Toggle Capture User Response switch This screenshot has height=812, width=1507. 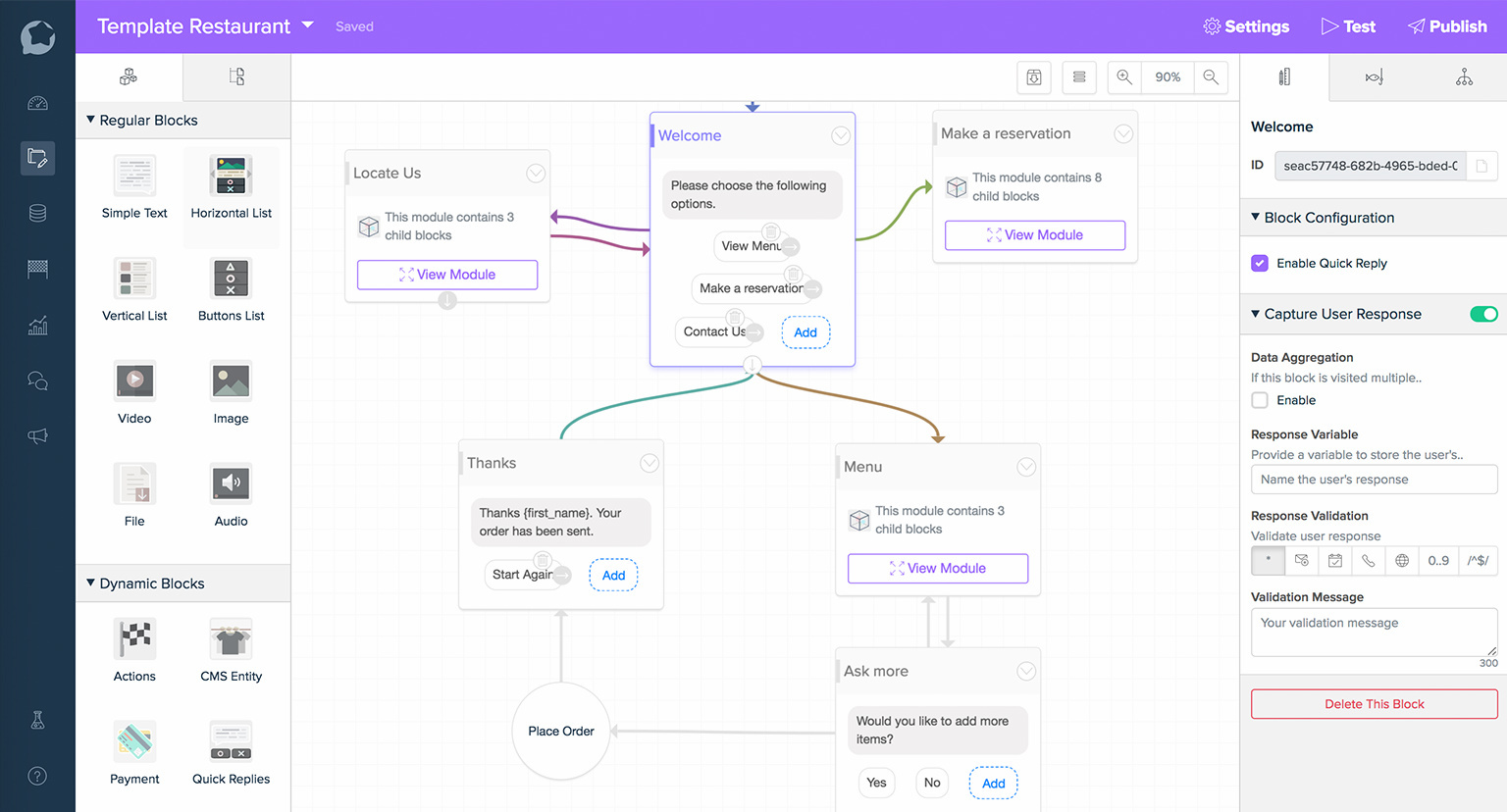click(x=1483, y=314)
